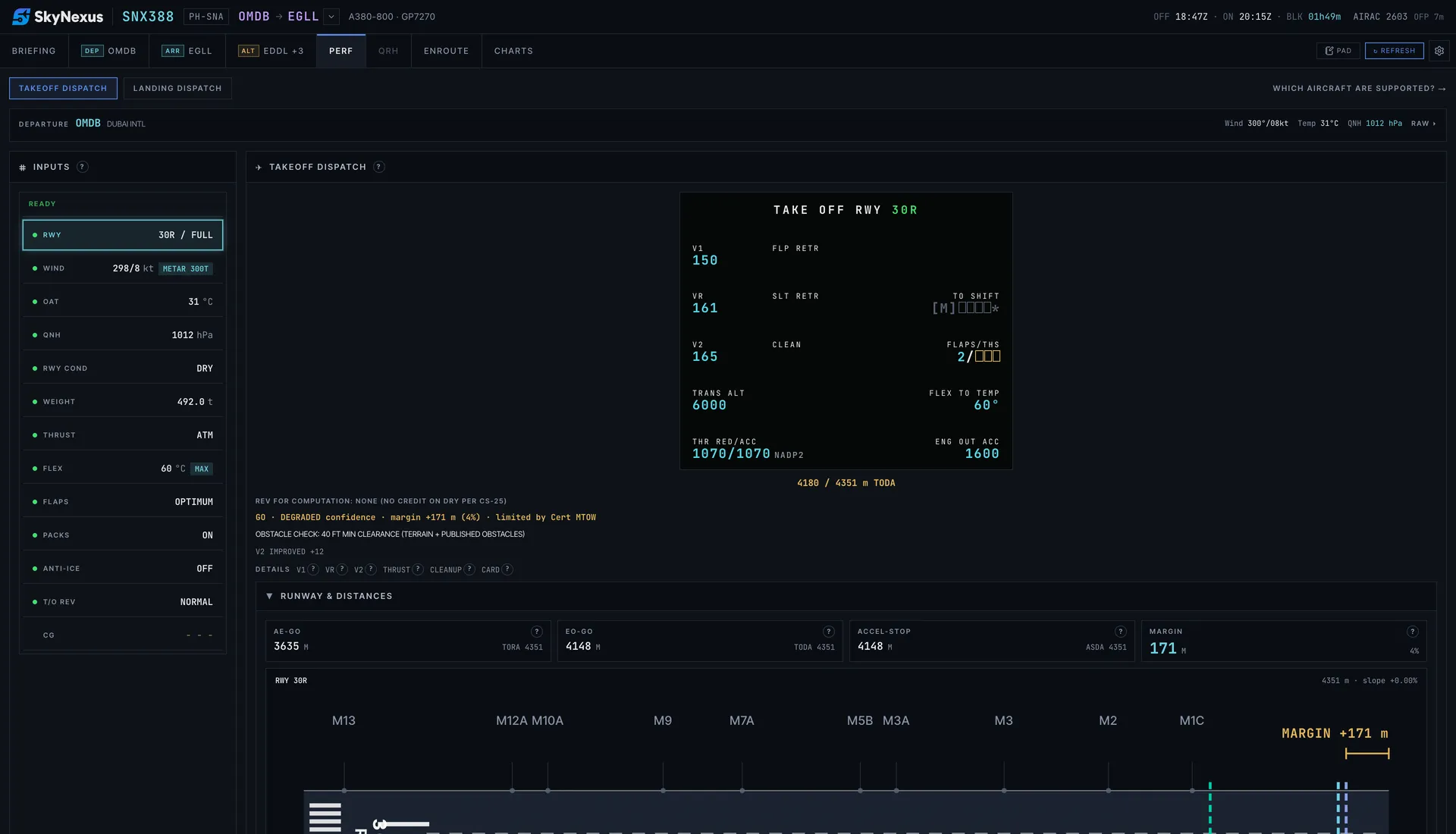Screen dimensions: 1456x834
Task: Select the RWY 30R / FULL input
Action: pos(123,235)
